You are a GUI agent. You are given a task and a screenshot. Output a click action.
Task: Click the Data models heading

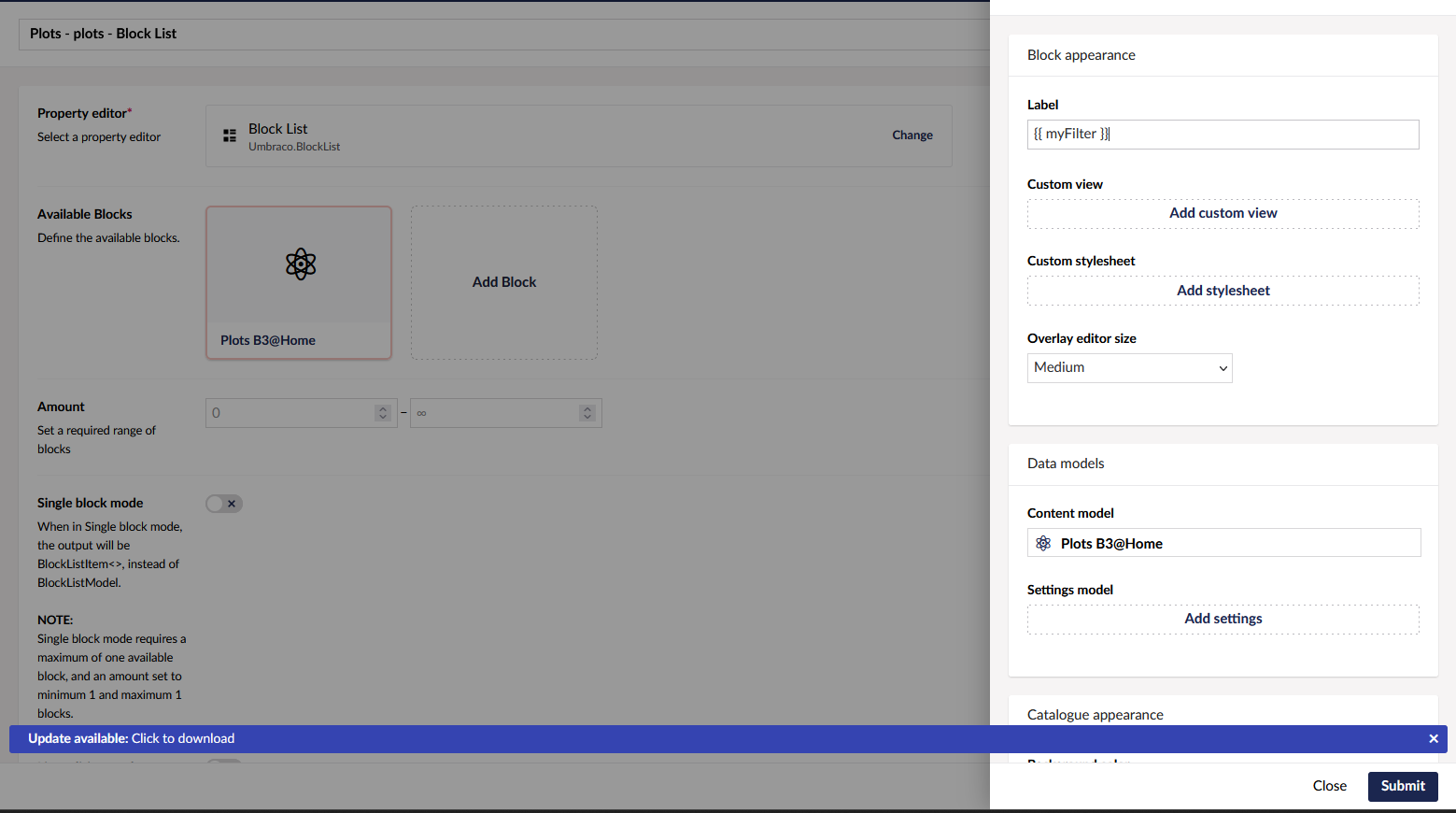[x=1066, y=464]
